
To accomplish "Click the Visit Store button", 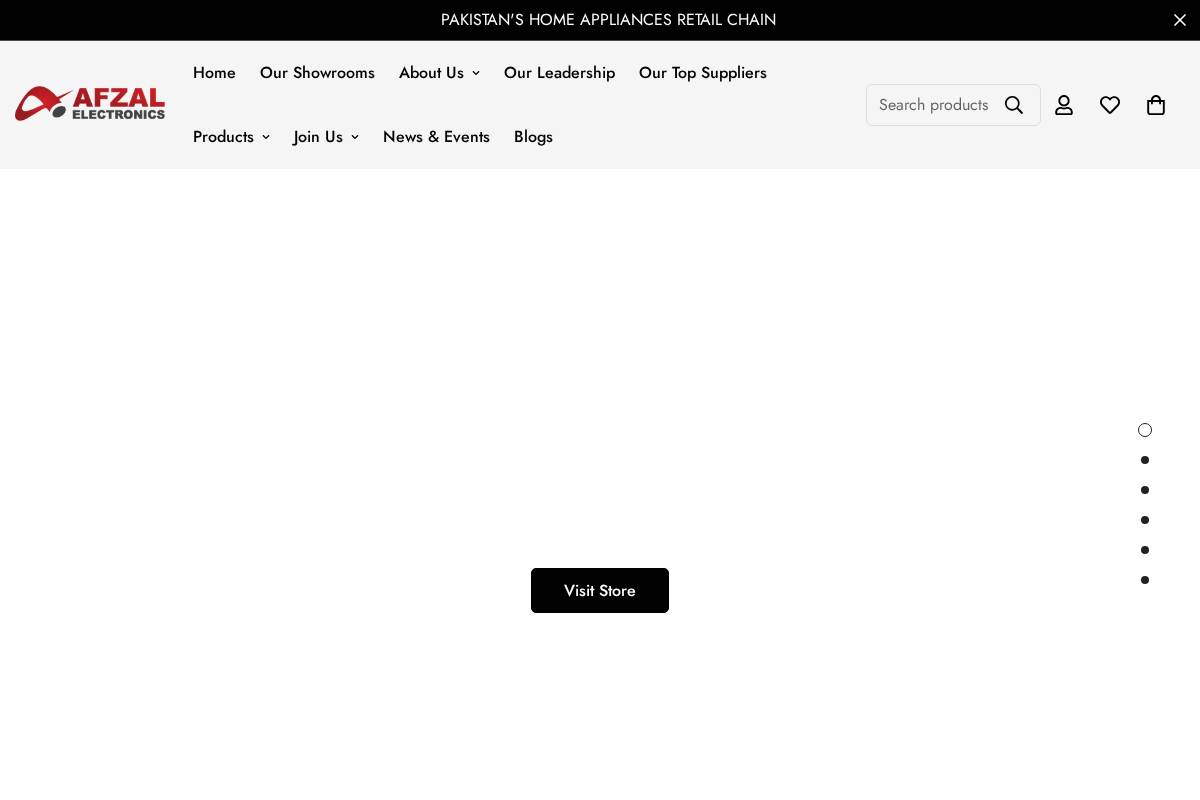I will [x=600, y=590].
